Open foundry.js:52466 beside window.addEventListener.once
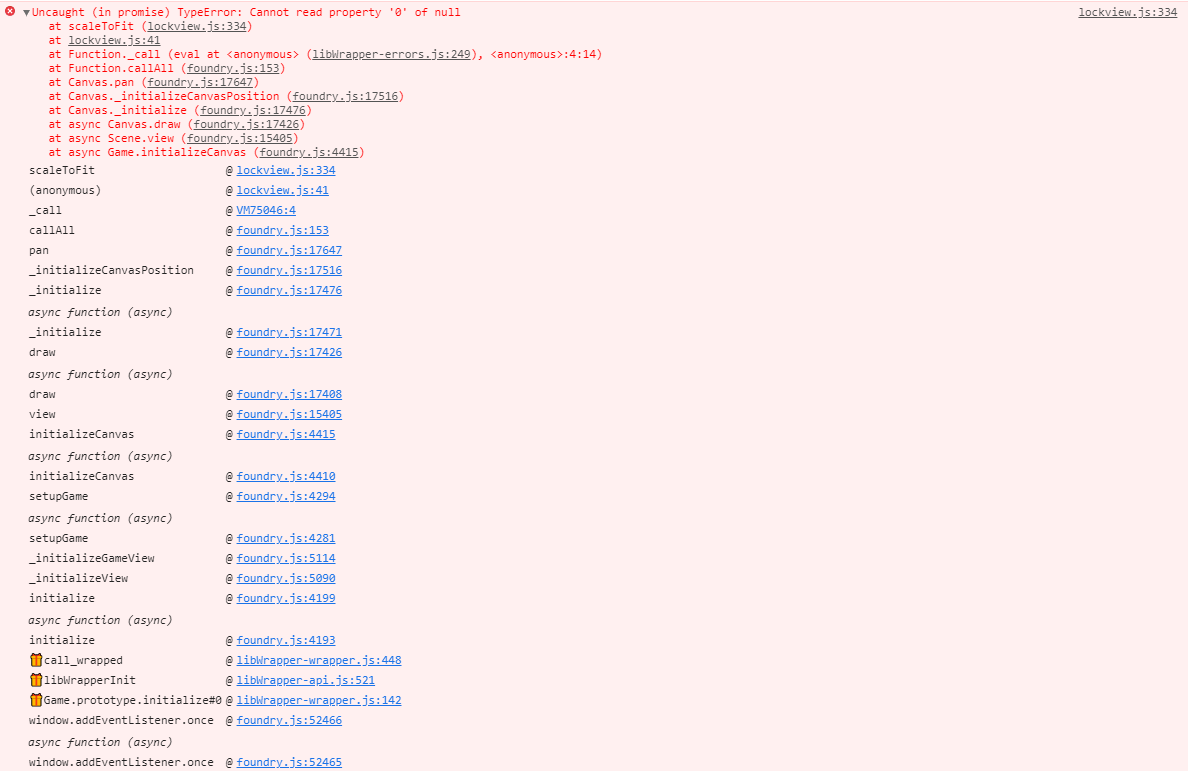The height and width of the screenshot is (771, 1188). click(x=290, y=720)
